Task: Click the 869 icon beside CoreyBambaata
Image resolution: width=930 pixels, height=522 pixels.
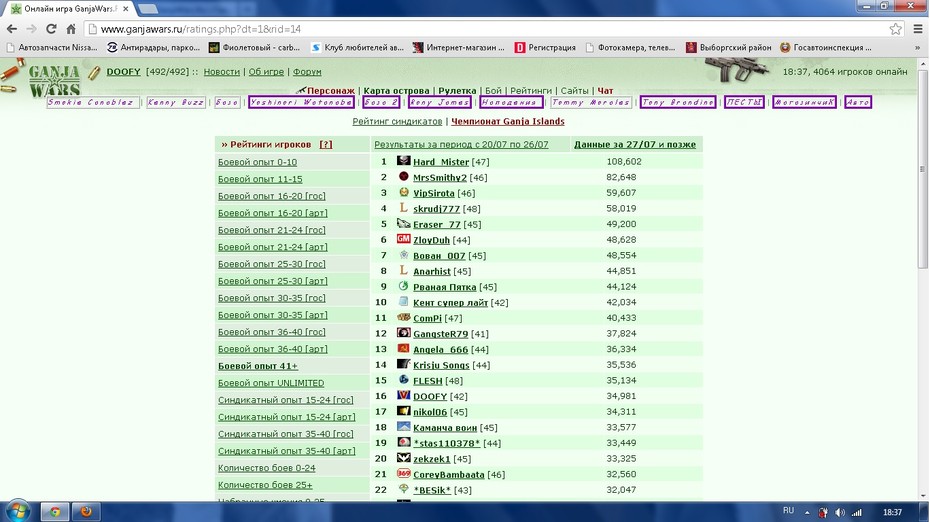Action: (x=403, y=473)
